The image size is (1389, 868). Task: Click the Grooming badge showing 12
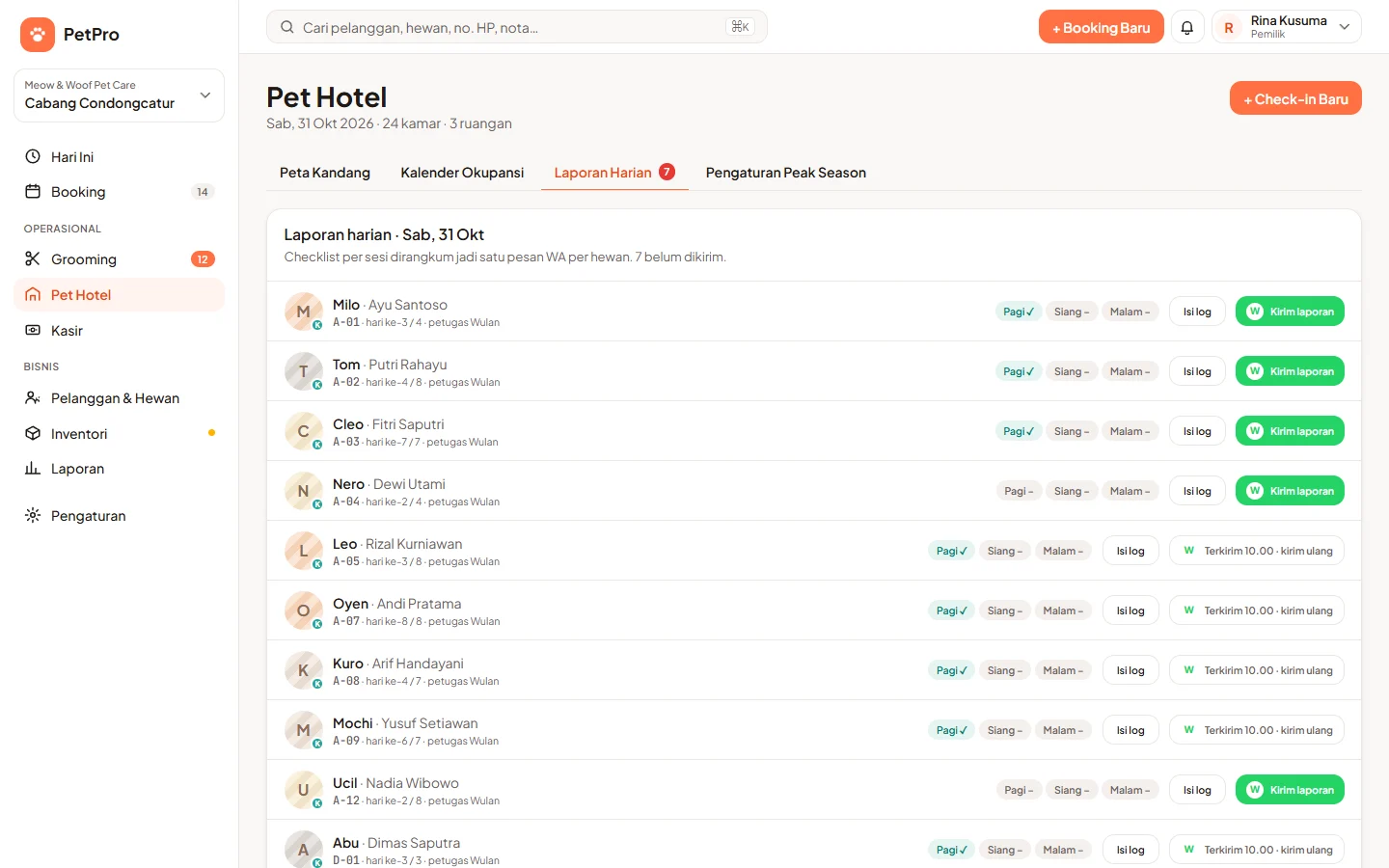tap(203, 258)
